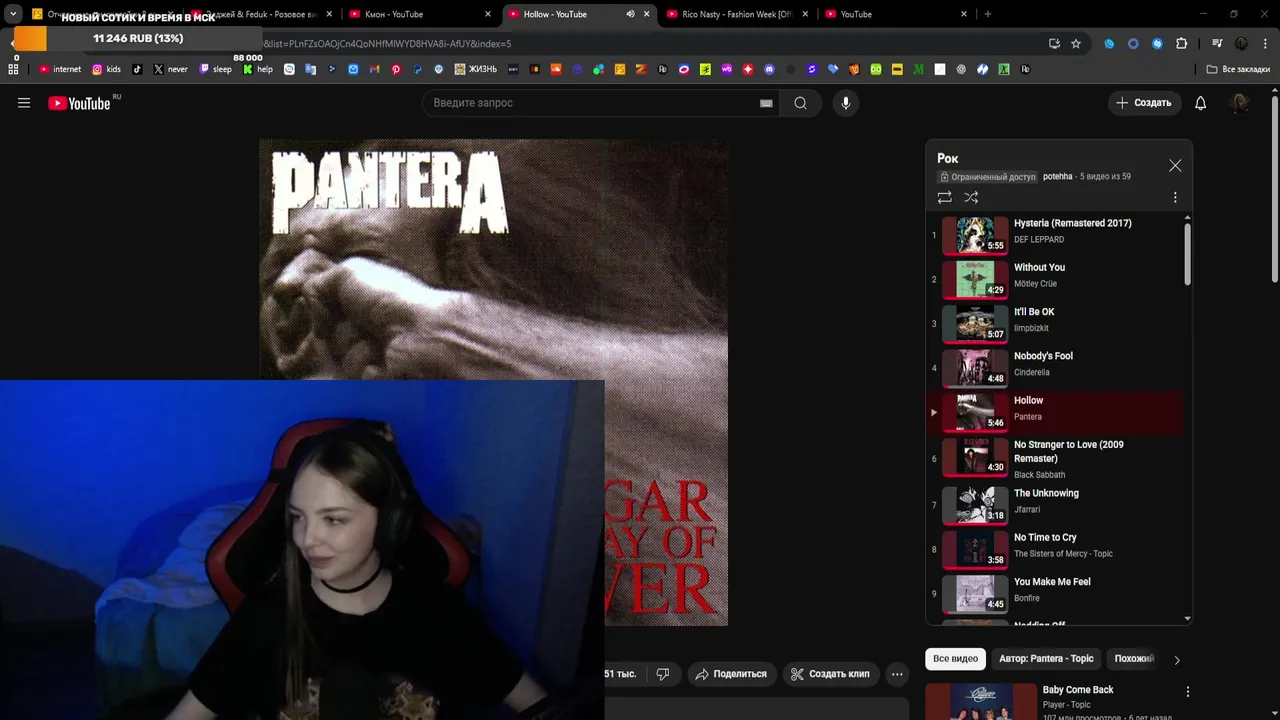Click the playlist panel scrollbar

click(x=1188, y=253)
